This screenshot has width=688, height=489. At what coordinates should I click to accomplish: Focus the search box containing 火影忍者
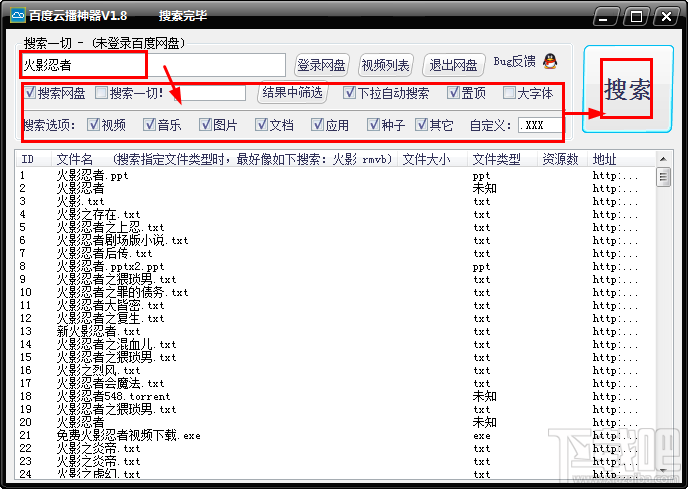pos(153,65)
